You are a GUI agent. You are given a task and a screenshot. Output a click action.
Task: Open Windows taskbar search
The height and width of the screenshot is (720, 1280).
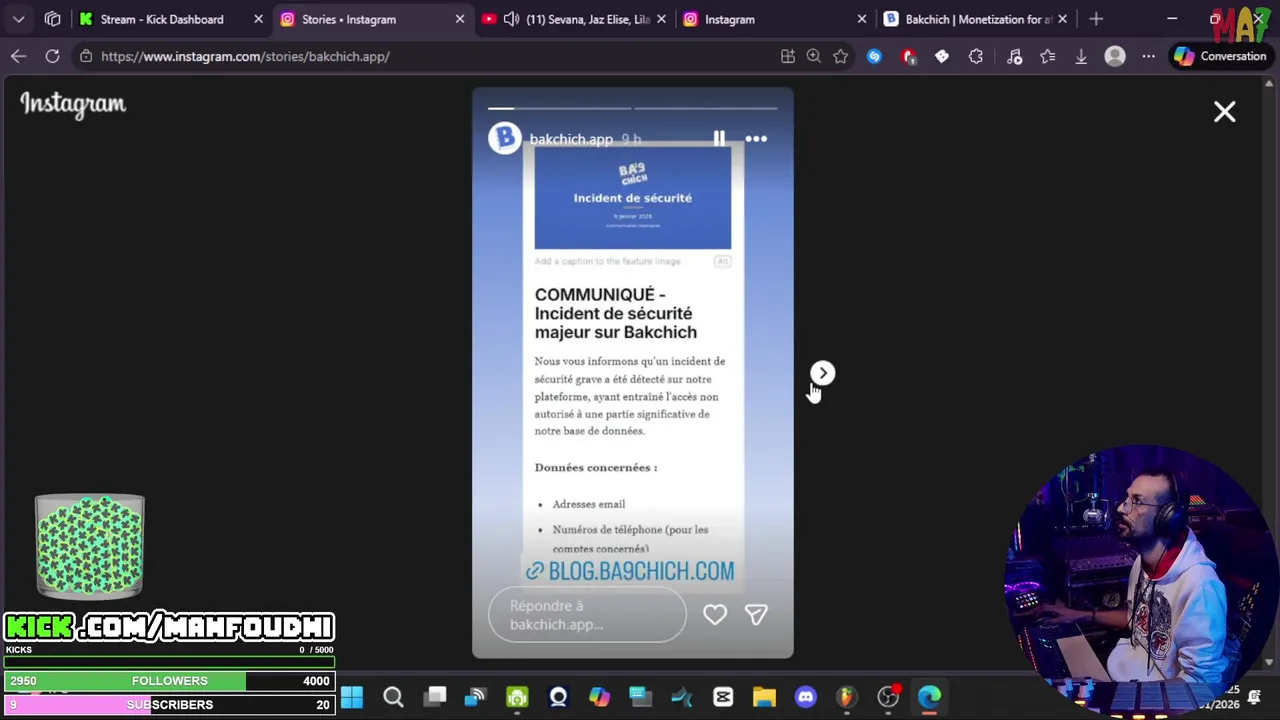pyautogui.click(x=393, y=697)
